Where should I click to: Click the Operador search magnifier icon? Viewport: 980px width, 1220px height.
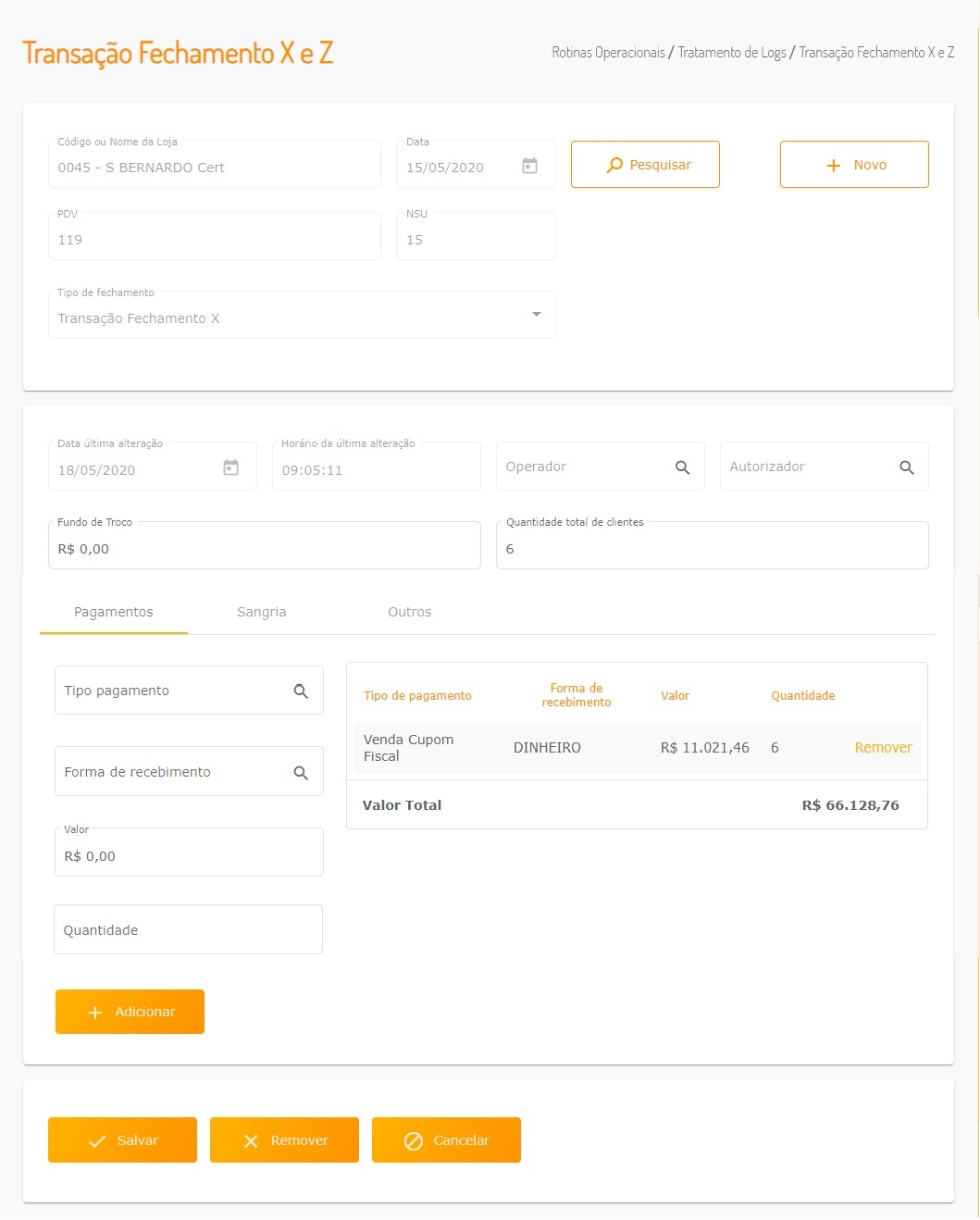[x=683, y=467]
